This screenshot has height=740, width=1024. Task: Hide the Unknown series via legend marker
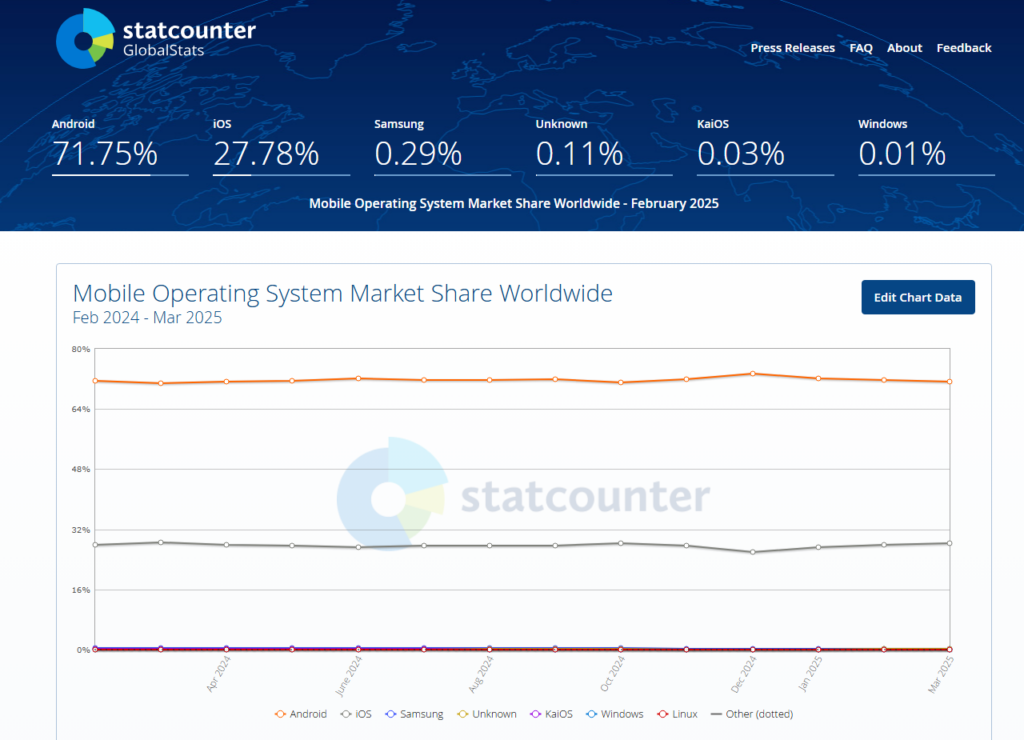[463, 714]
